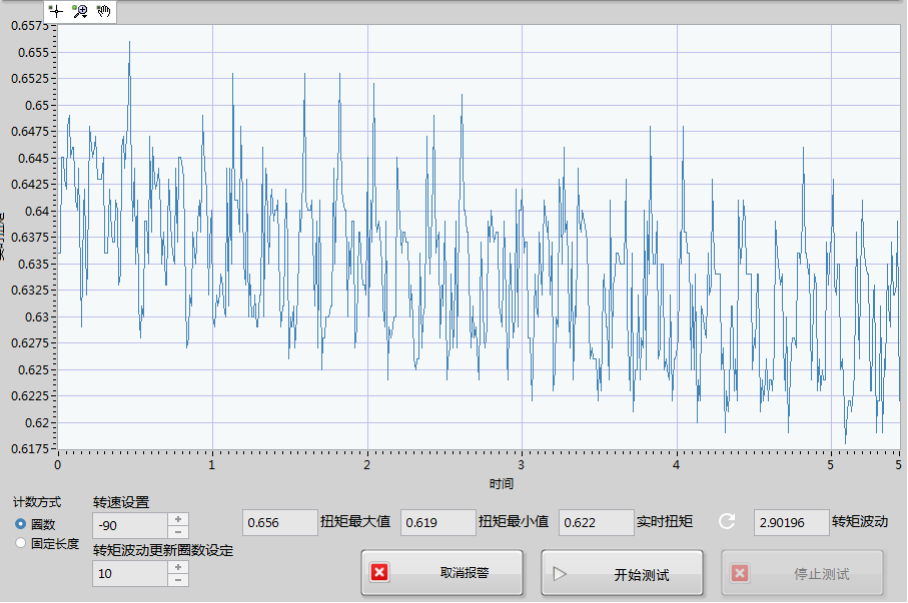The height and width of the screenshot is (603, 908).
Task: Click the 转矩波动更新圈数设定 label
Action: coord(163,550)
